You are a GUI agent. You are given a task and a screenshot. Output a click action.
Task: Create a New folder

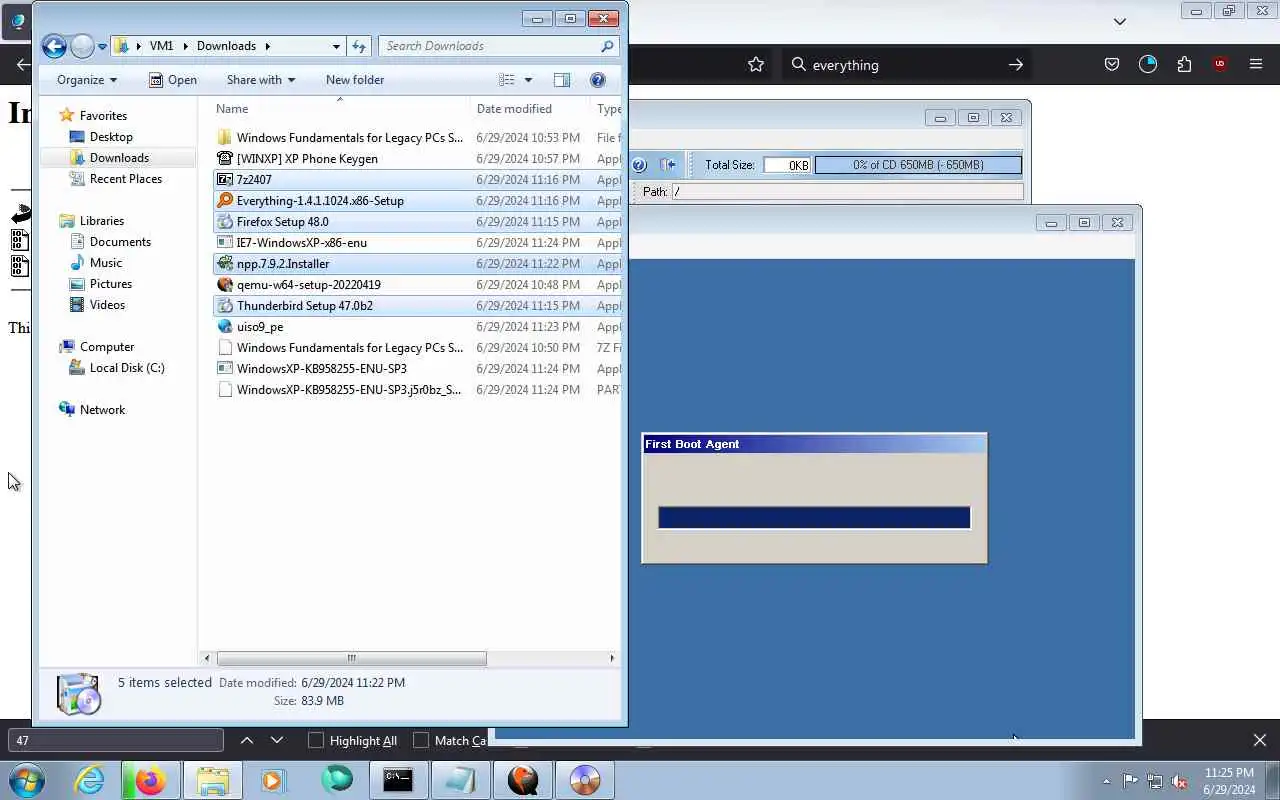355,80
